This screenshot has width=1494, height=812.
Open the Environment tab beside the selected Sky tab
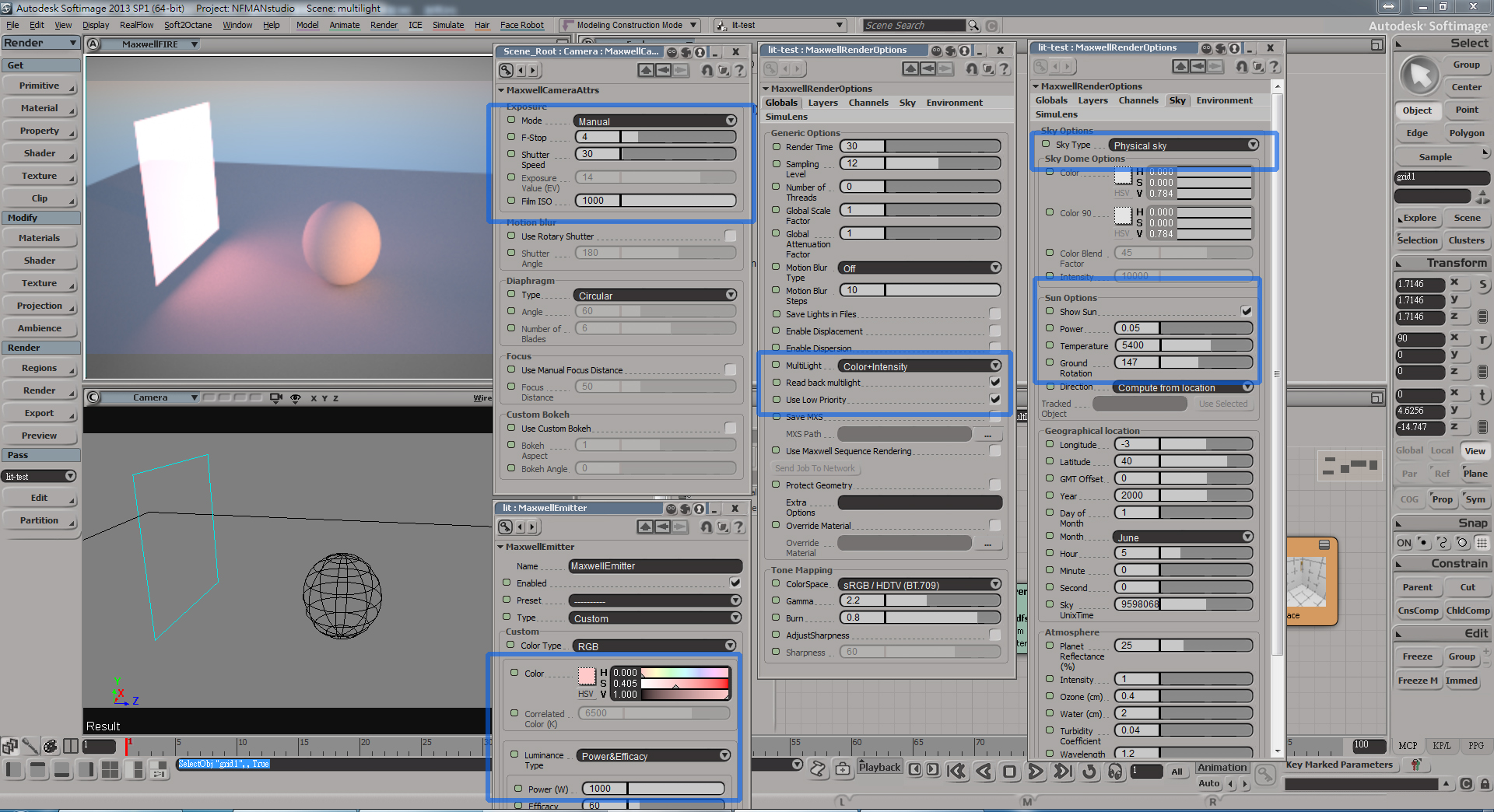(x=1224, y=100)
